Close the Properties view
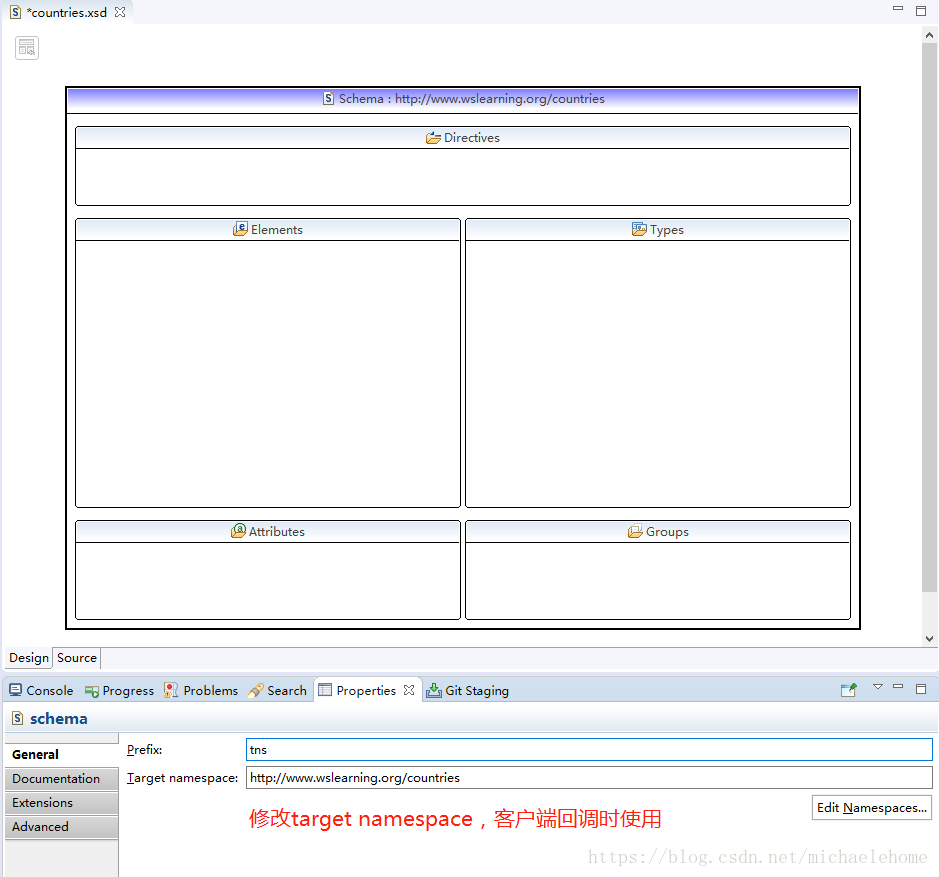Viewport: 939px width, 877px height. [409, 690]
